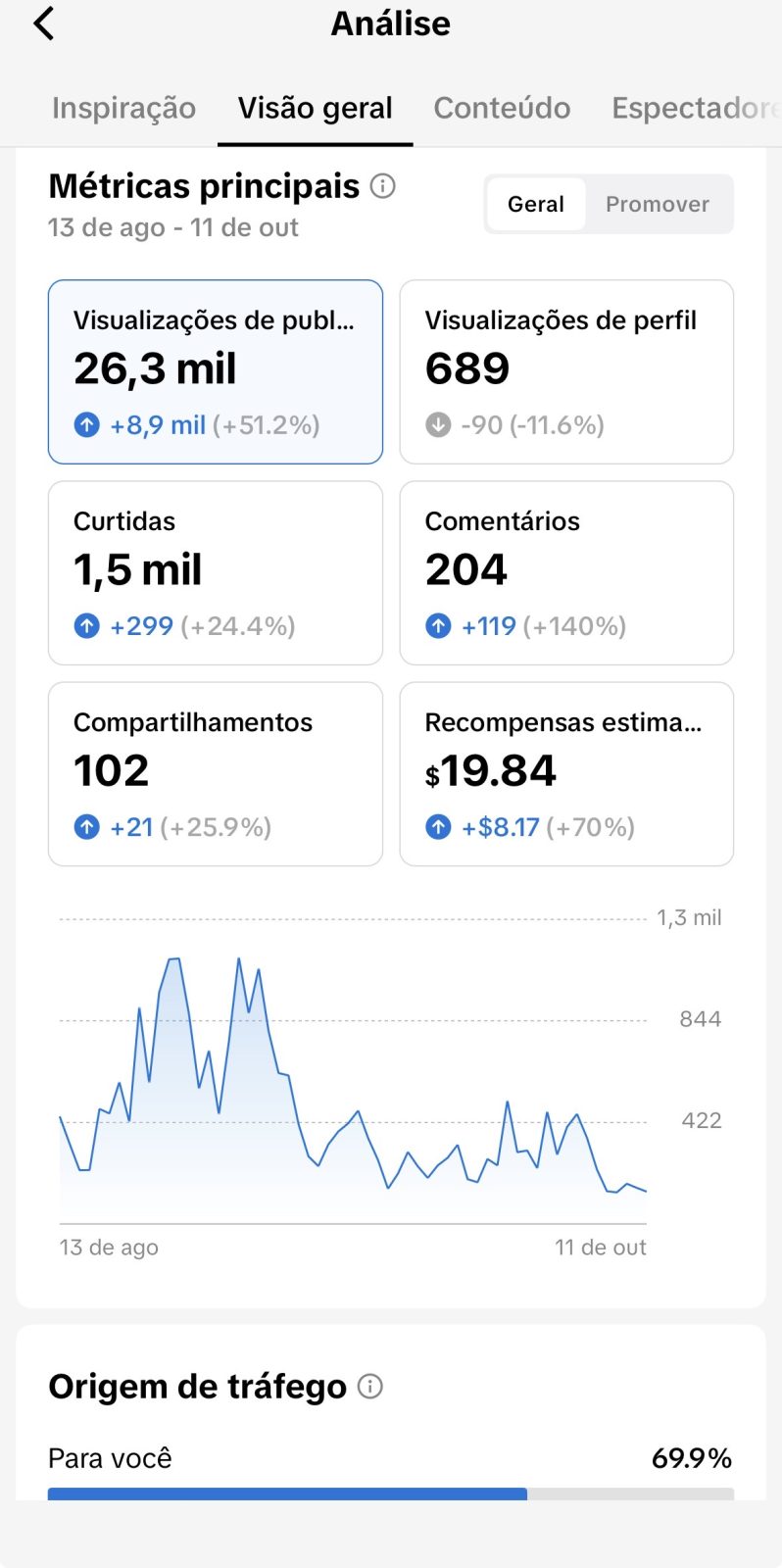Tap the 11 de out chart end label
The image size is (782, 1568).
click(601, 1248)
